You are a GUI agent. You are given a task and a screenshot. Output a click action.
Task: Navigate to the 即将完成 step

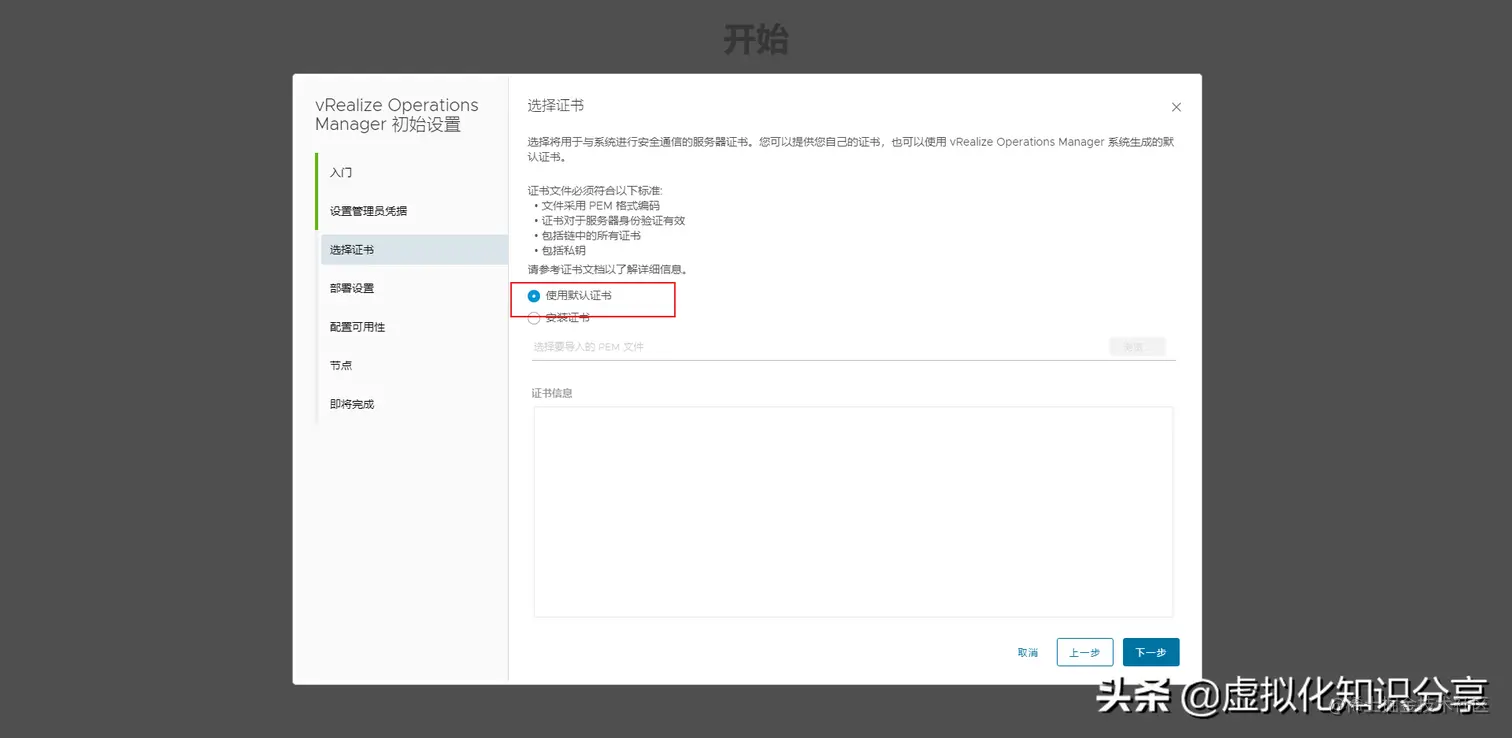coord(354,403)
